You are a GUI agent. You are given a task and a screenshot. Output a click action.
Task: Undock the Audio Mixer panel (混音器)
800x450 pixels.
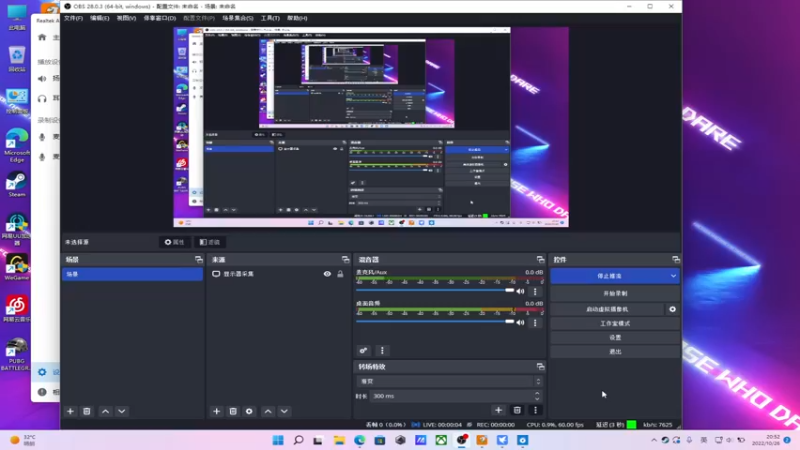540,260
